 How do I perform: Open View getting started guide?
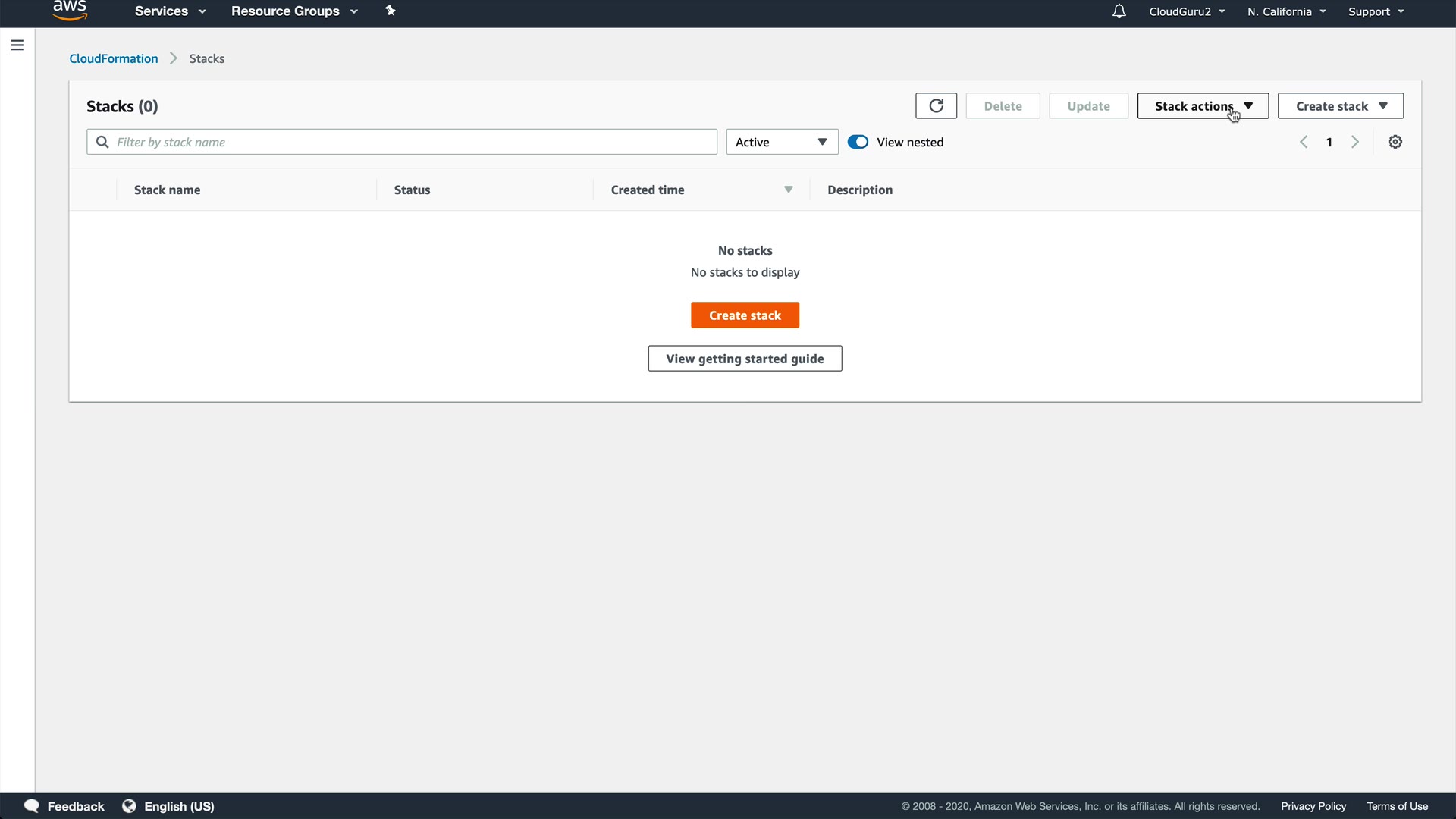click(745, 359)
